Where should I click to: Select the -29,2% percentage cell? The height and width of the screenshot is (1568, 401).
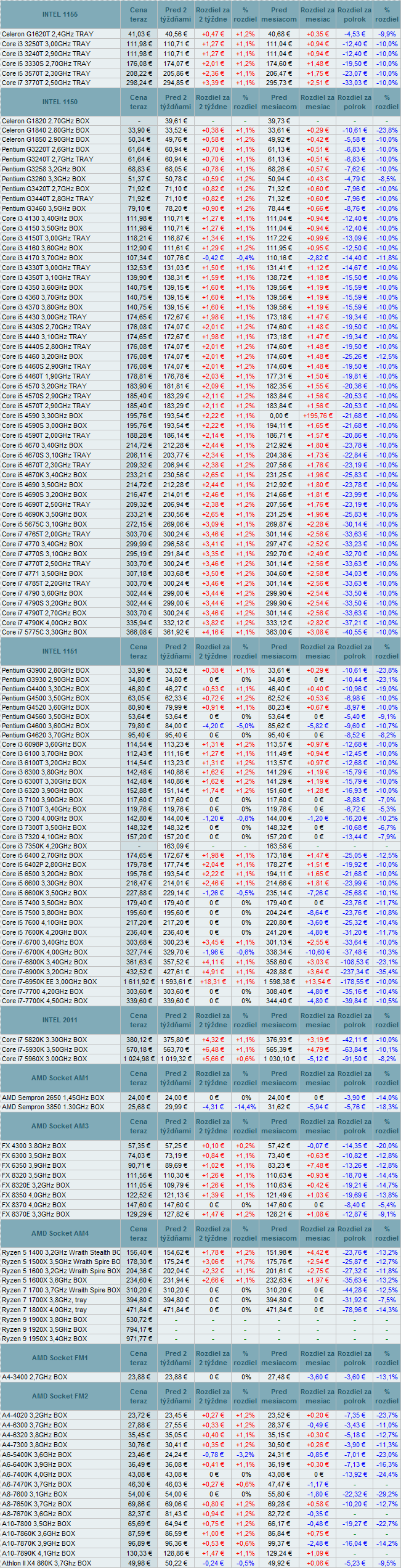point(387,1495)
